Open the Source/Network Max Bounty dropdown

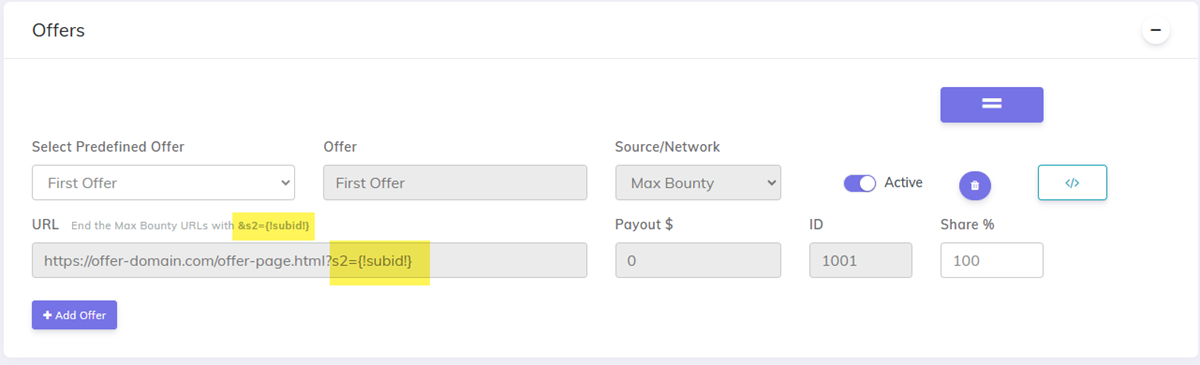[698, 183]
